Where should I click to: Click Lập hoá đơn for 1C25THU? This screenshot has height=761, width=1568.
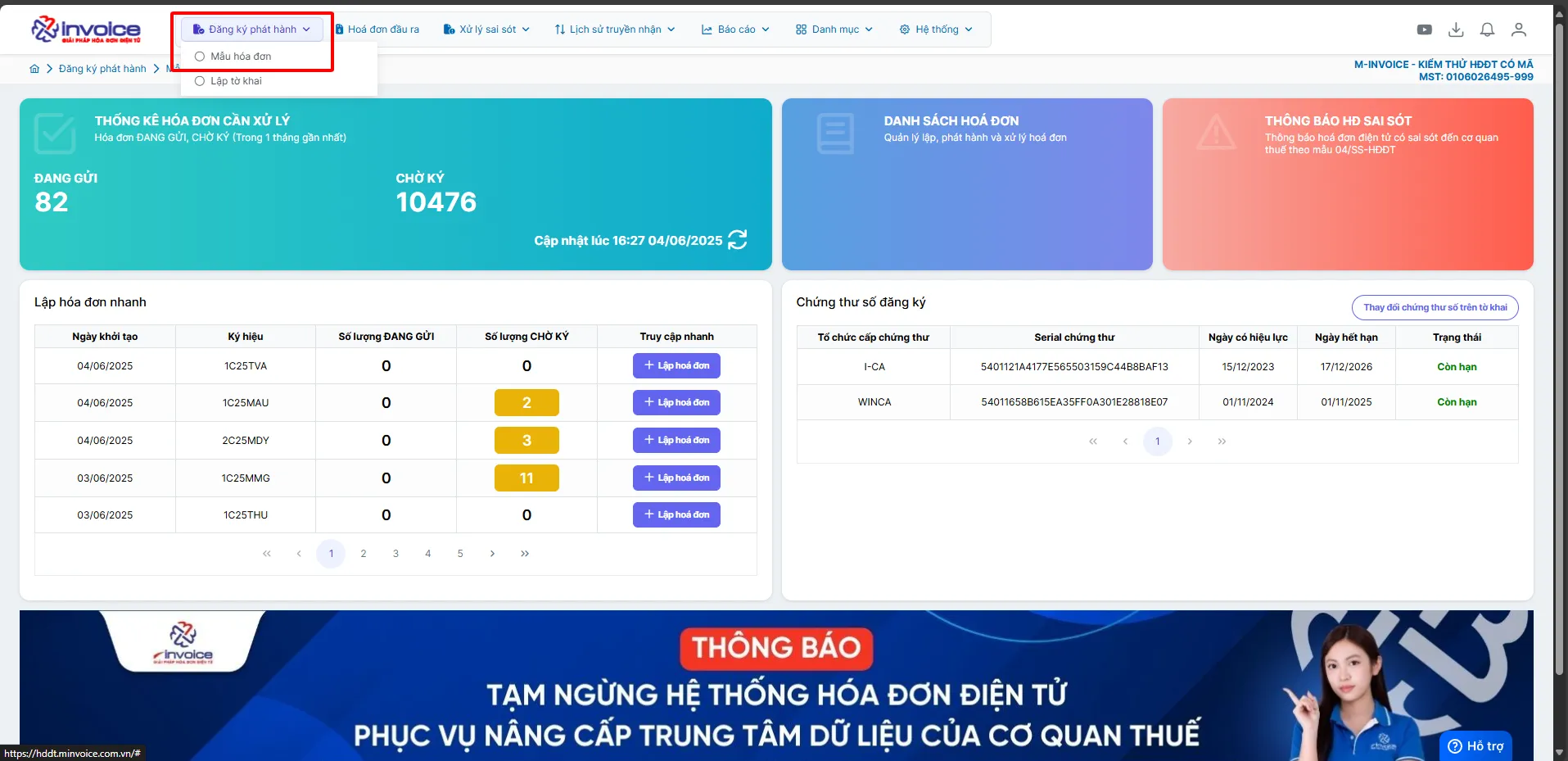[676, 514]
